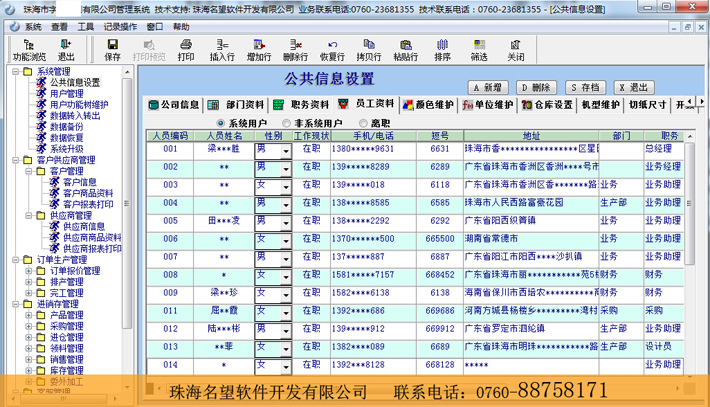The image size is (710, 407).
Task: Open gender dropdown for row 003
Action: [286, 187]
